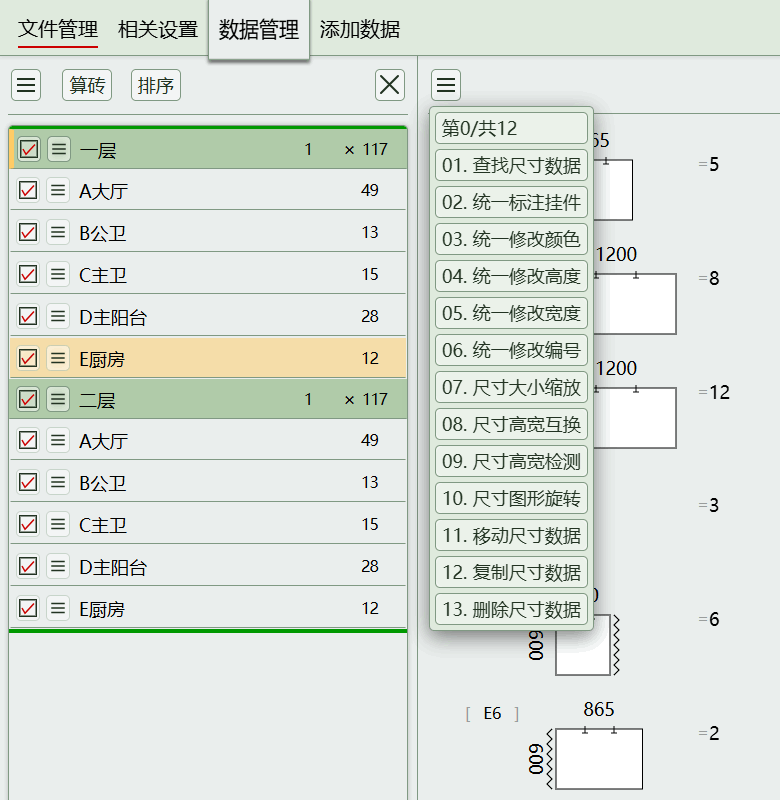The height and width of the screenshot is (800, 780).
Task: Click 第0/共12 counter at menu top
Action: [511, 128]
